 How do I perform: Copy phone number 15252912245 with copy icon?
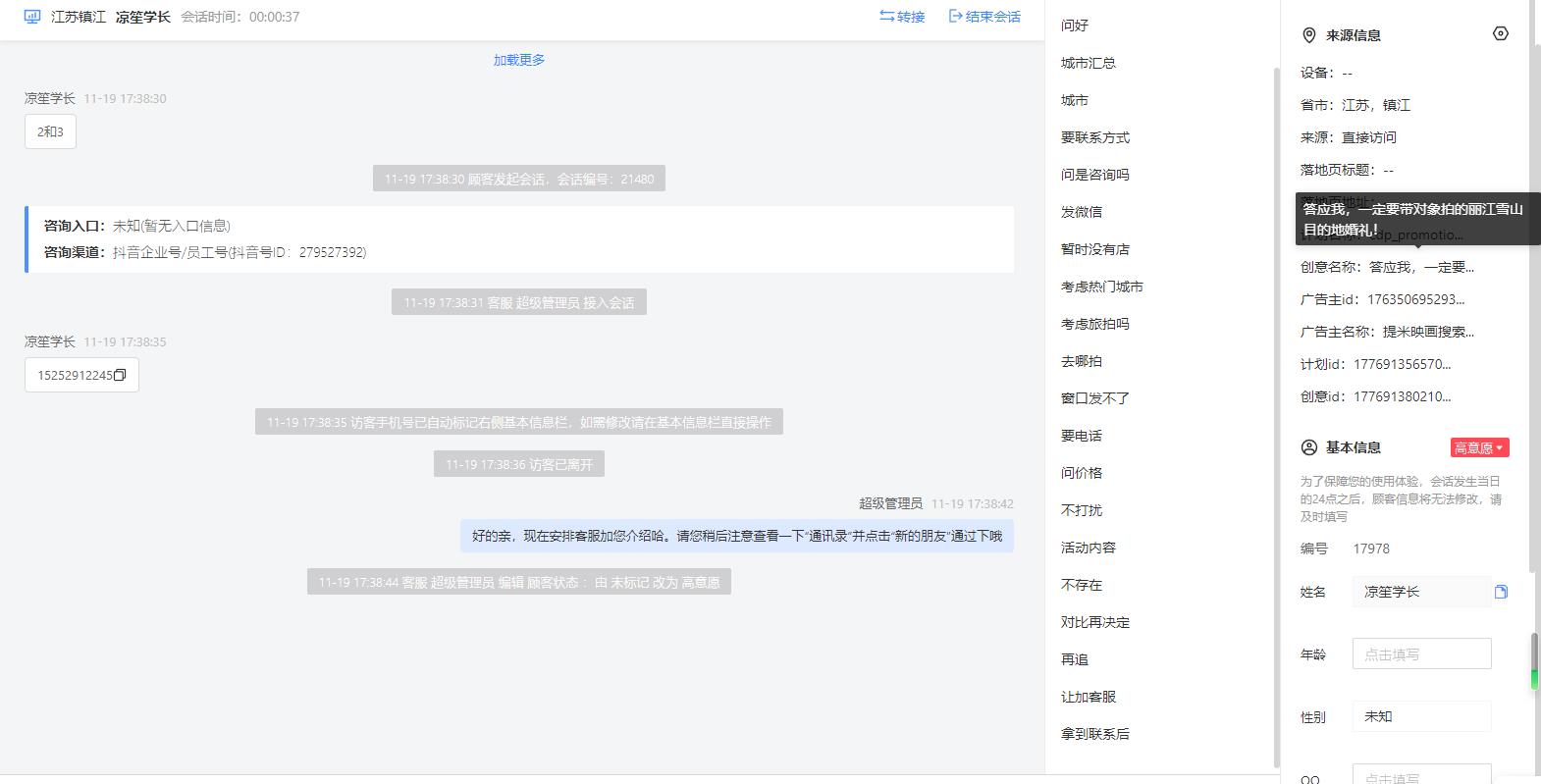point(120,375)
